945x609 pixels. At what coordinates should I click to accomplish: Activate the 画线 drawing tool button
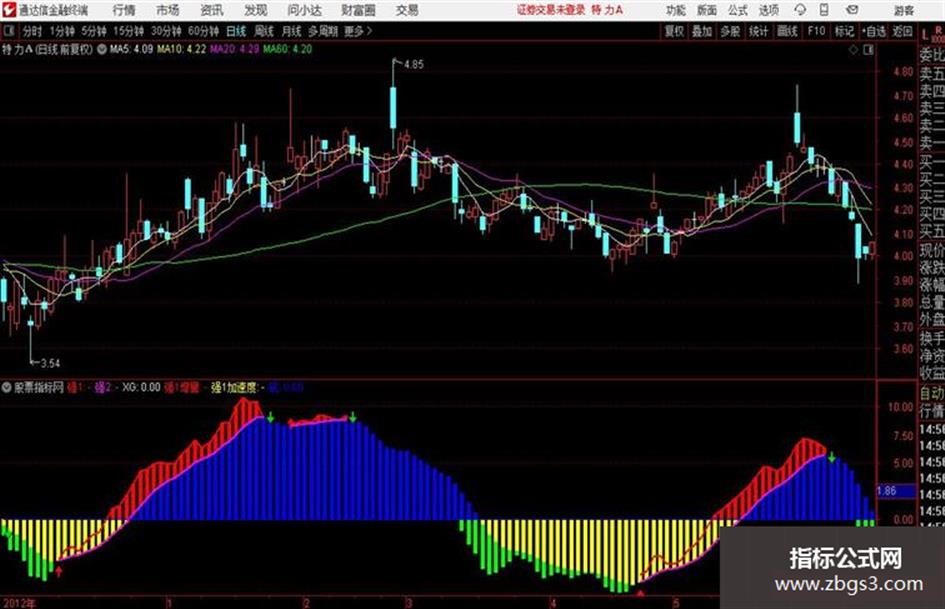(x=787, y=31)
